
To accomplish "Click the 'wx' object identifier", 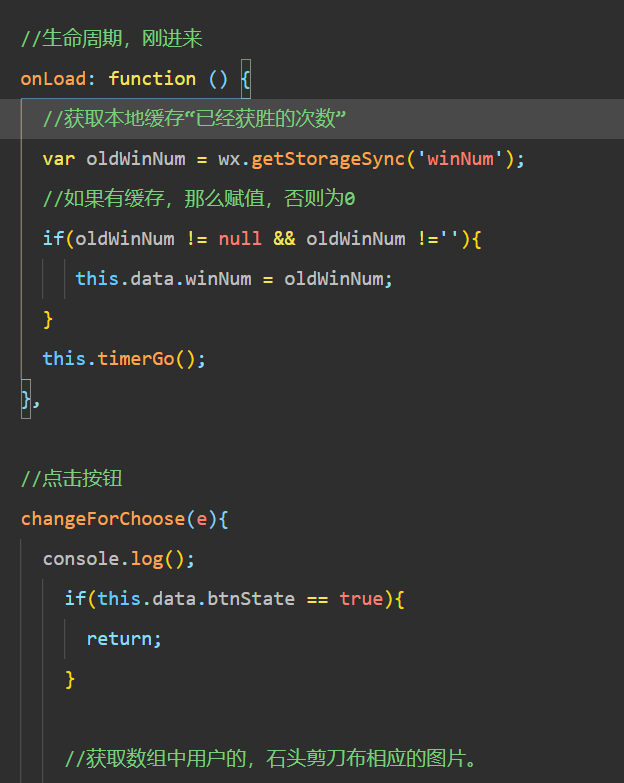I will (x=229, y=159).
